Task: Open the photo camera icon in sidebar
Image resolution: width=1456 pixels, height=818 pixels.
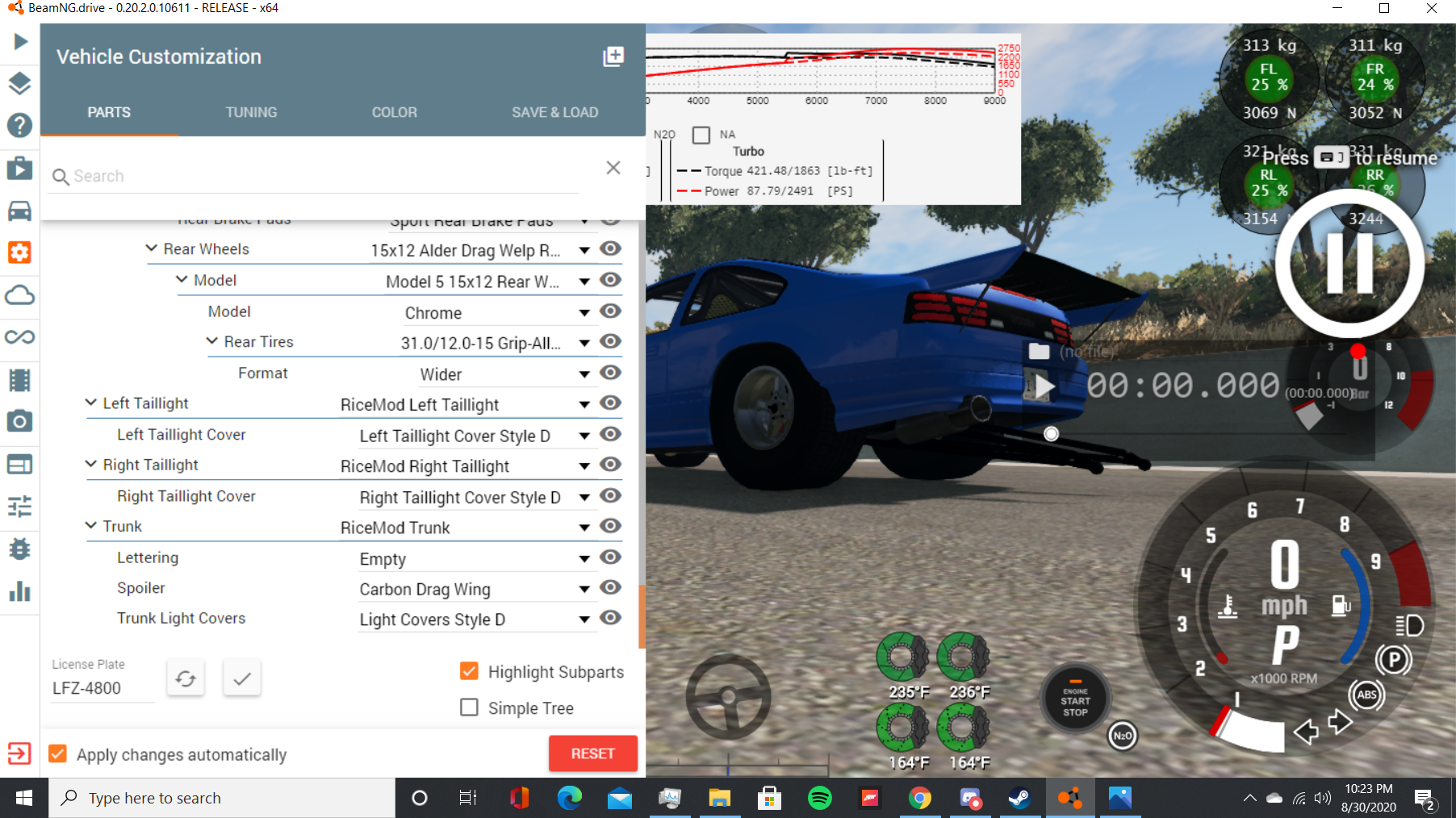Action: click(x=19, y=421)
